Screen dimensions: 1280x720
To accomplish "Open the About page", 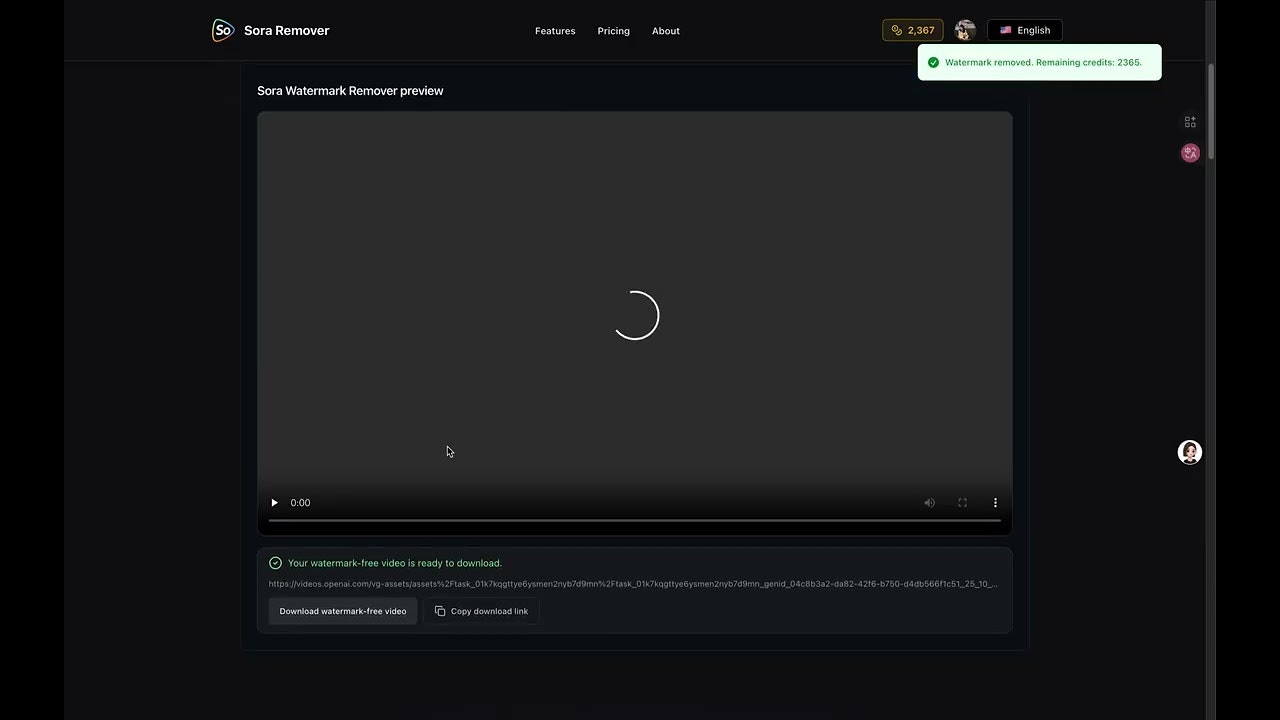I will coord(666,31).
